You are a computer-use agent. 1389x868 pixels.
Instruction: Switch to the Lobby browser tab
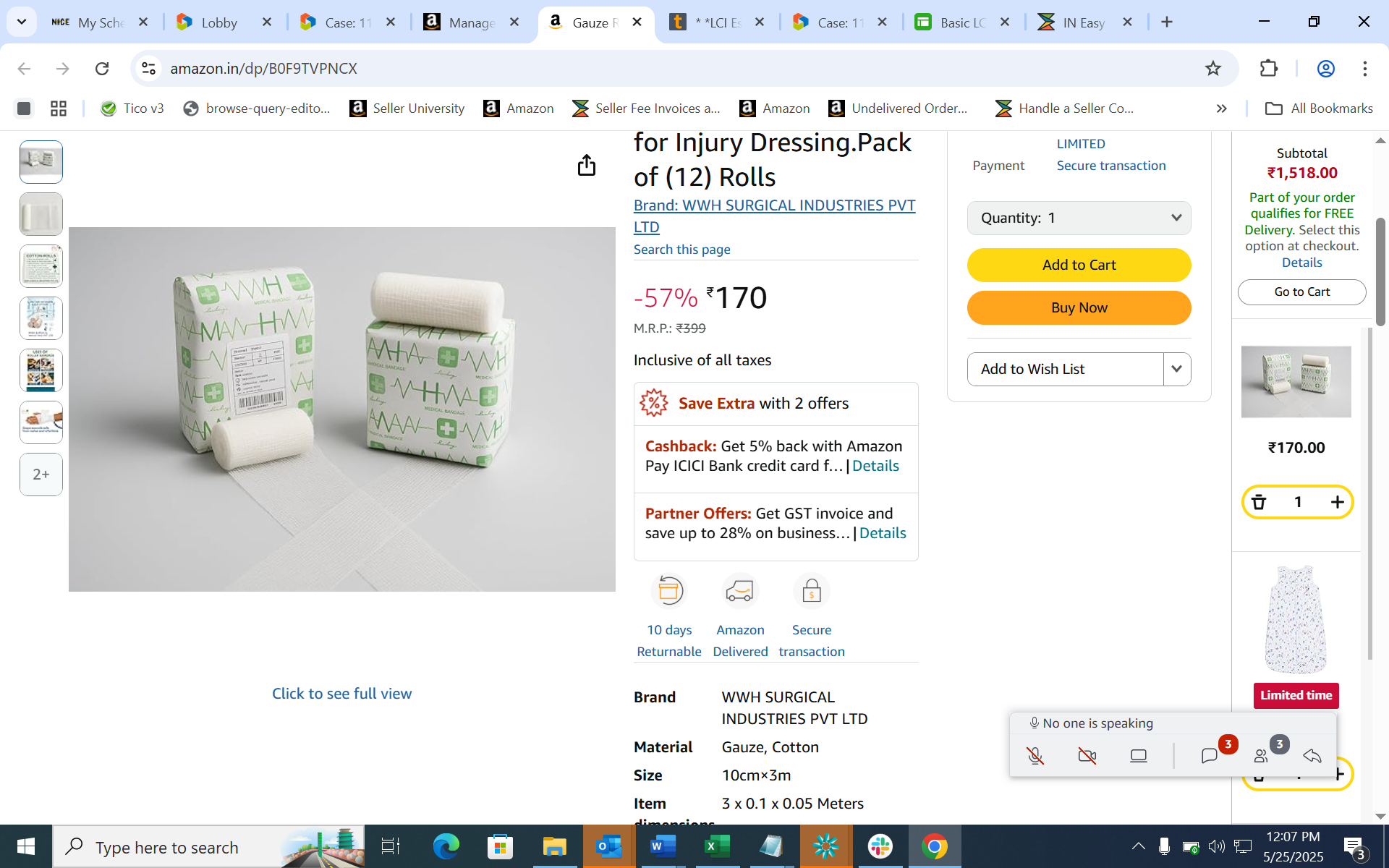pyautogui.click(x=218, y=22)
